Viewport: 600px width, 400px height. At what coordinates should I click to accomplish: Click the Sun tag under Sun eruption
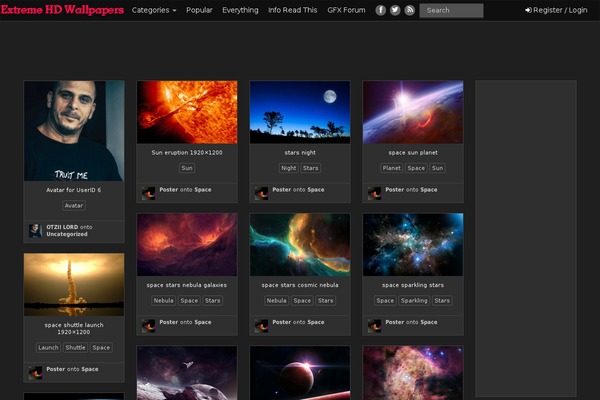tap(187, 168)
